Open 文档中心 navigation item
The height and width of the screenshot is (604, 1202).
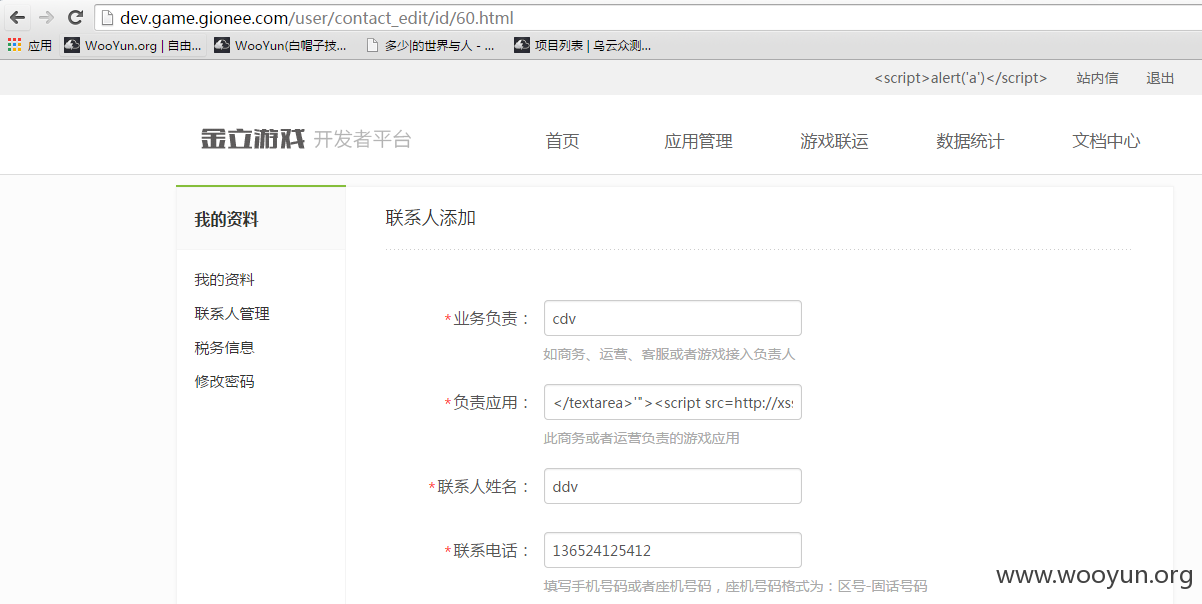pyautogui.click(x=1106, y=141)
